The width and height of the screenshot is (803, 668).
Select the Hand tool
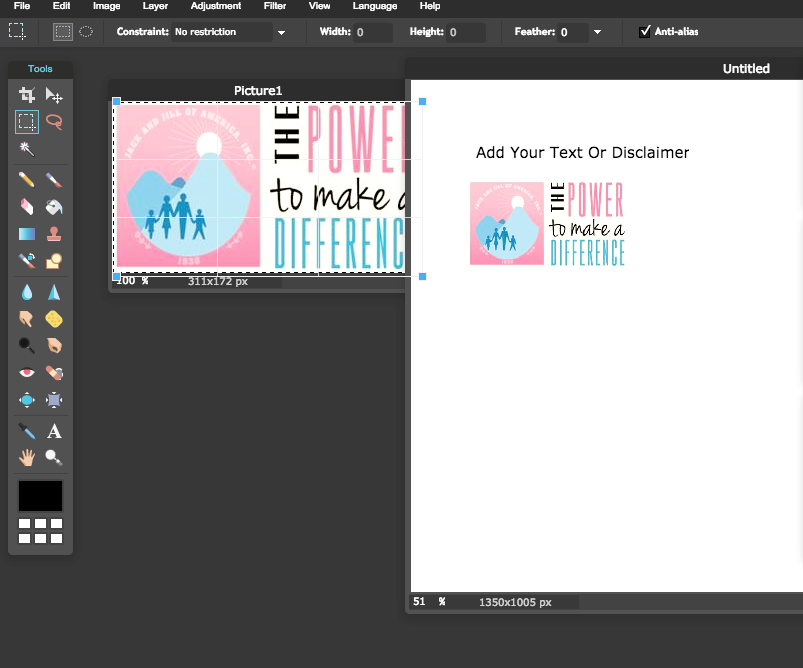click(27, 457)
